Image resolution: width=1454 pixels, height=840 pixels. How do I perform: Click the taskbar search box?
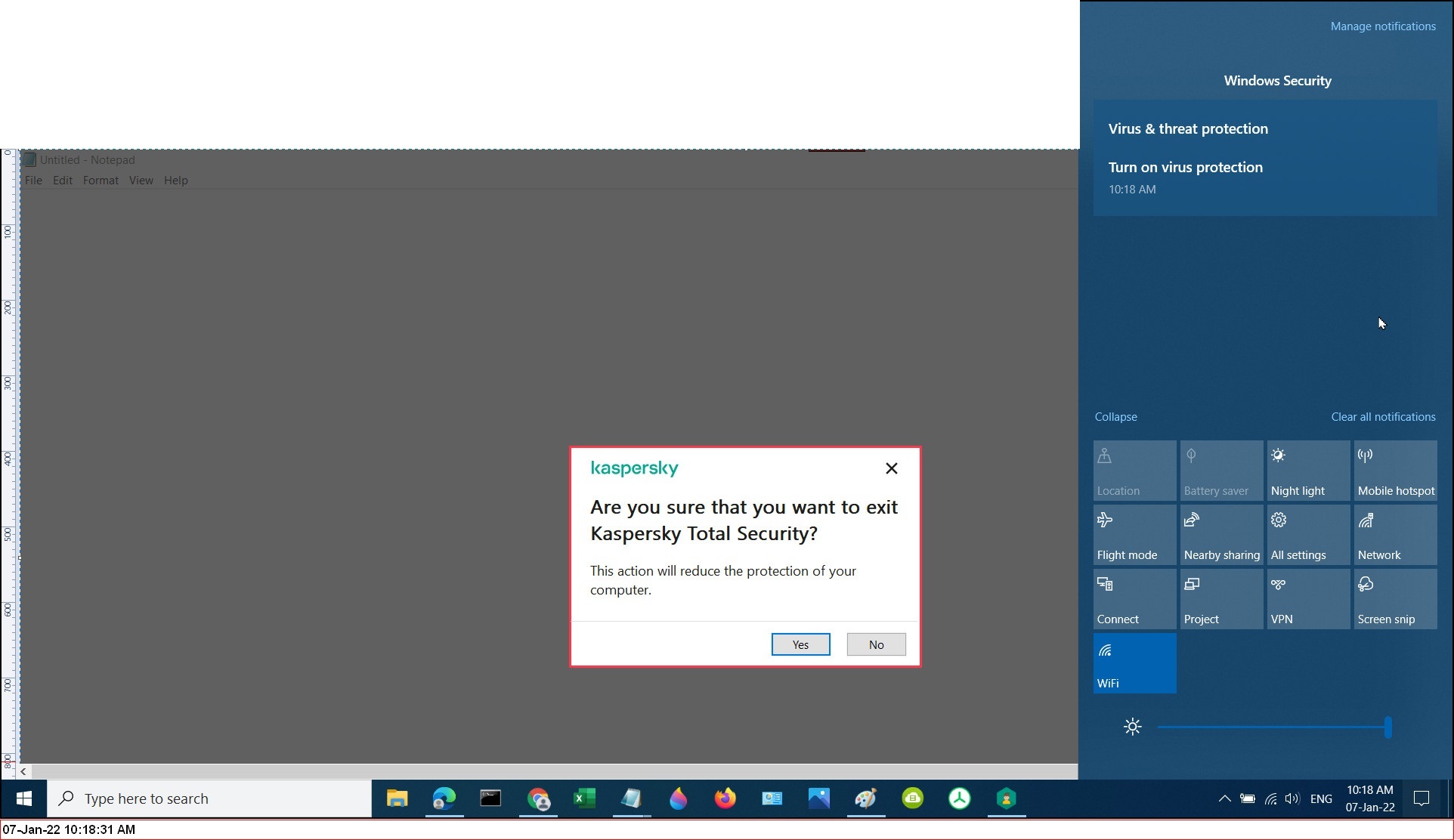point(212,798)
